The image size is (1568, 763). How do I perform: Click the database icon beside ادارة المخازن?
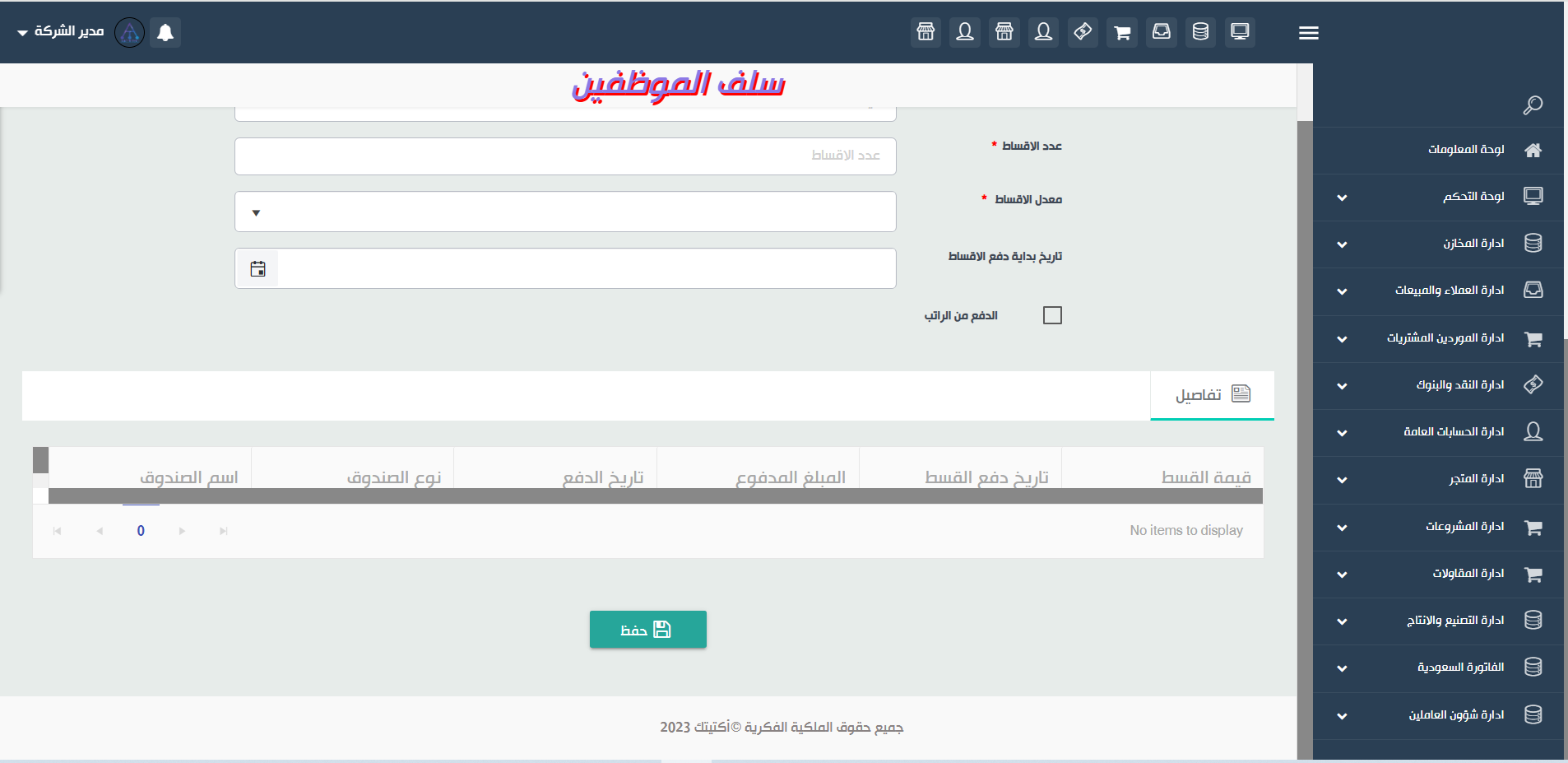tap(1533, 244)
